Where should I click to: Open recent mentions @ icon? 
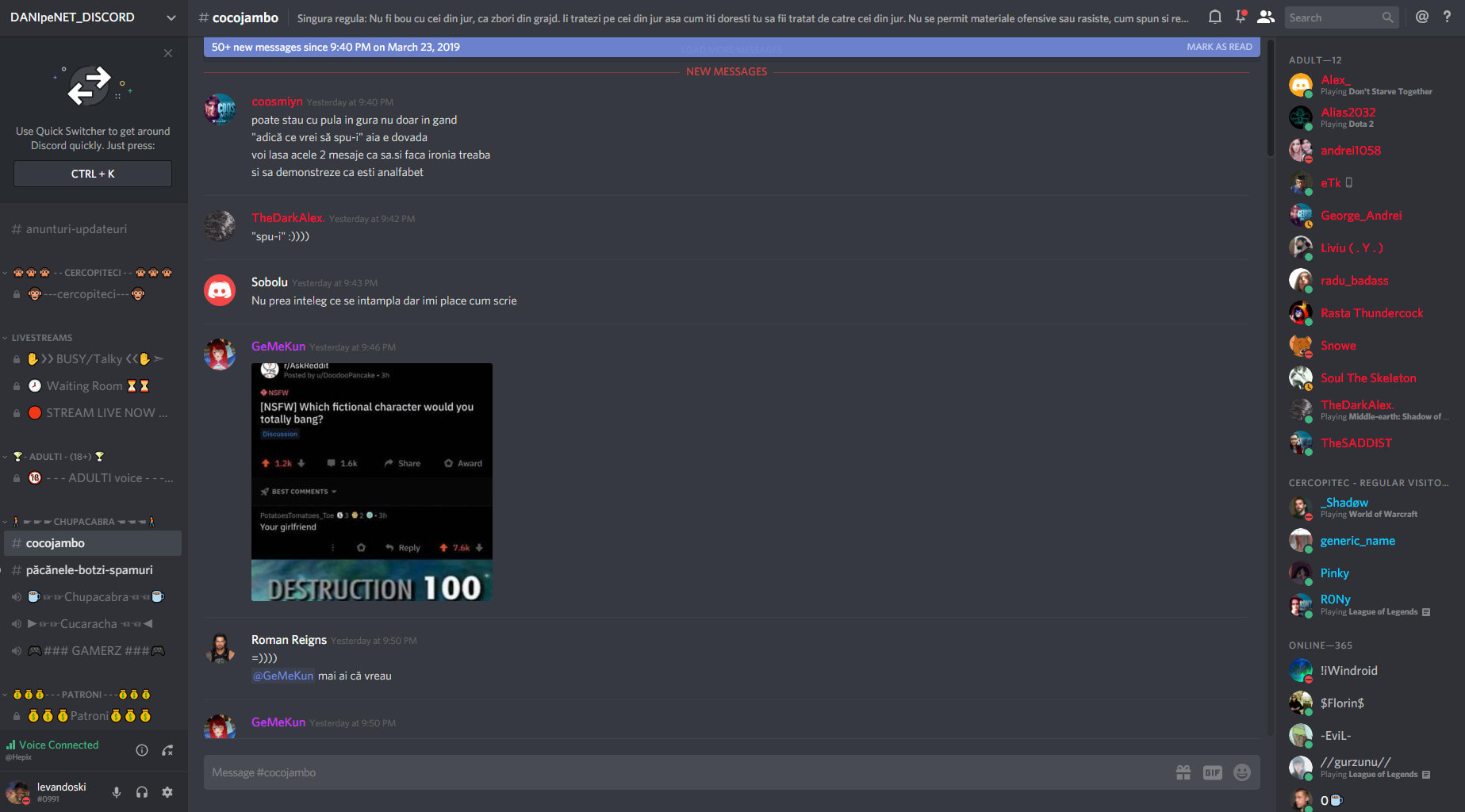[1422, 17]
